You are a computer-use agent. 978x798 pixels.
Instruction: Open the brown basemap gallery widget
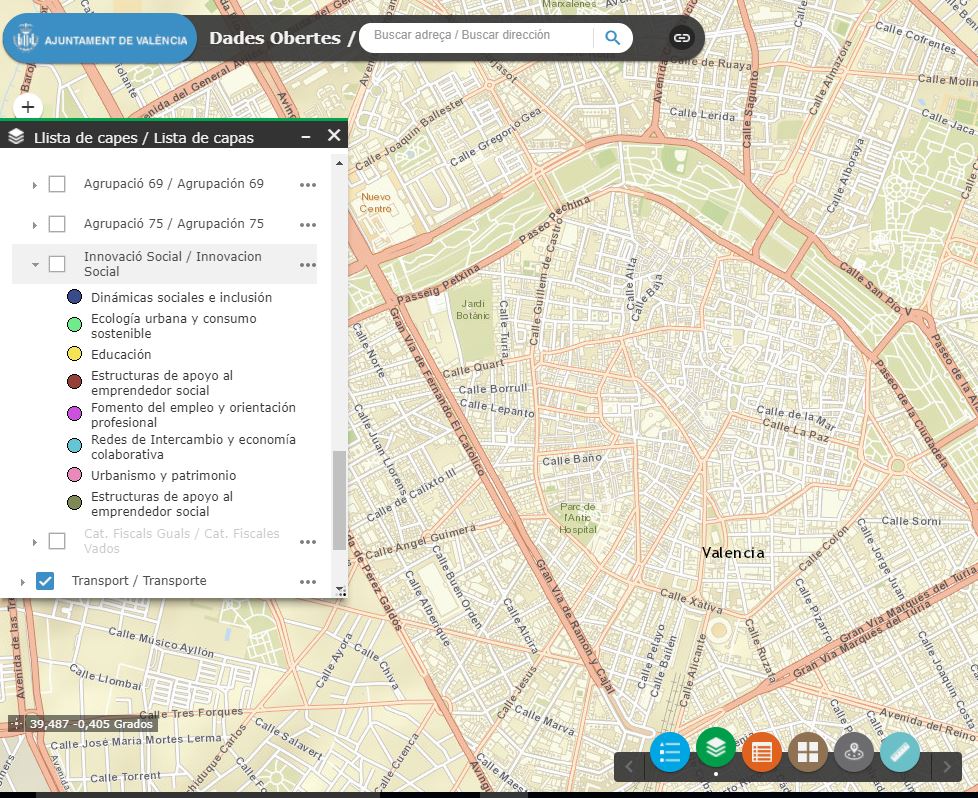click(807, 752)
